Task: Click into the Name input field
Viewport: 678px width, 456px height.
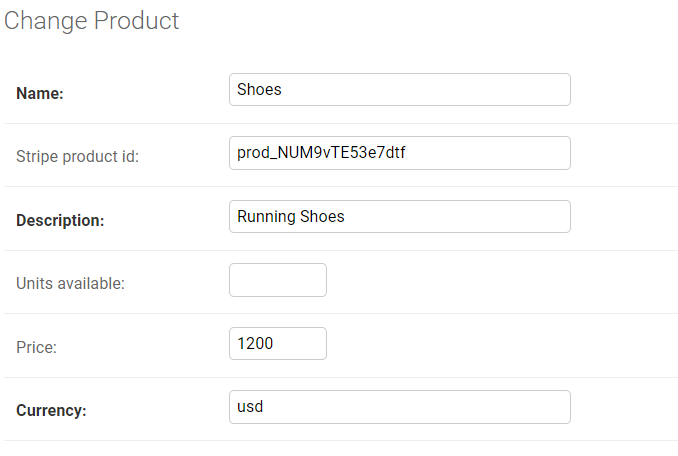Action: tap(400, 89)
